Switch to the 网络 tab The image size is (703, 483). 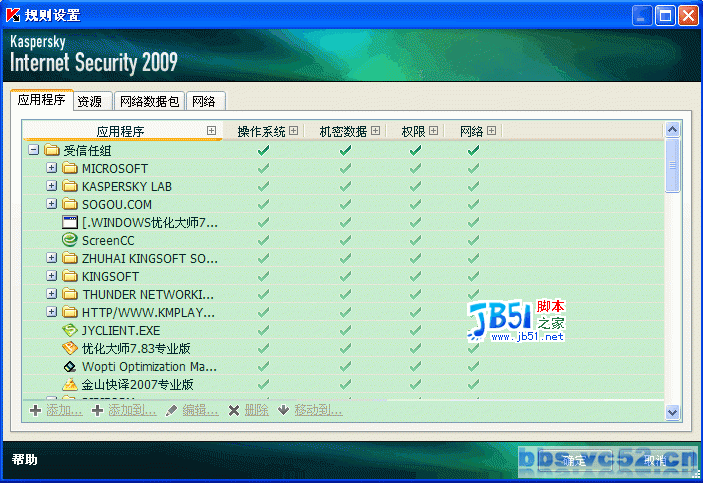(205, 101)
